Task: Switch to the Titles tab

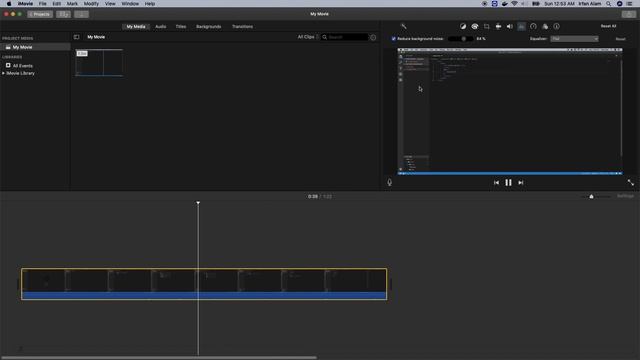Action: click(181, 27)
